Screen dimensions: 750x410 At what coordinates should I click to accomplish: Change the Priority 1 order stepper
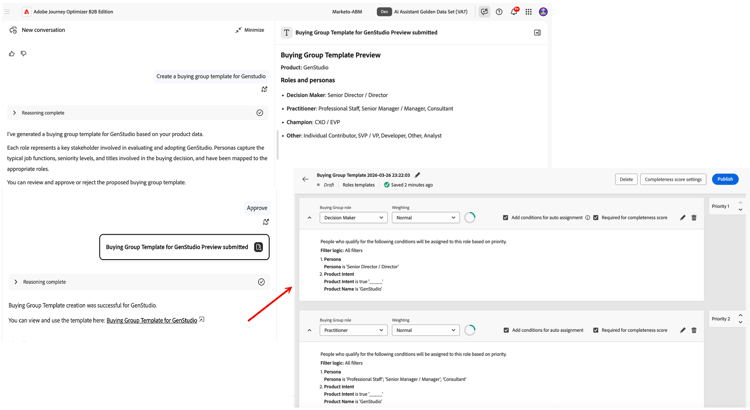(740, 206)
